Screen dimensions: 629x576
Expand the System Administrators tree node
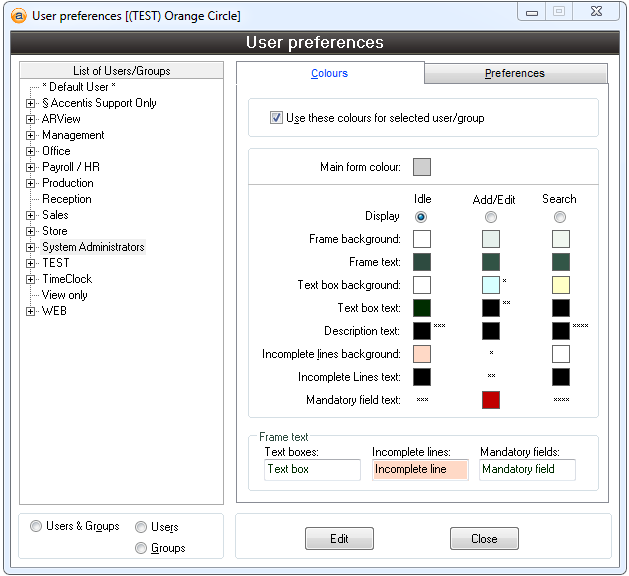pos(31,247)
